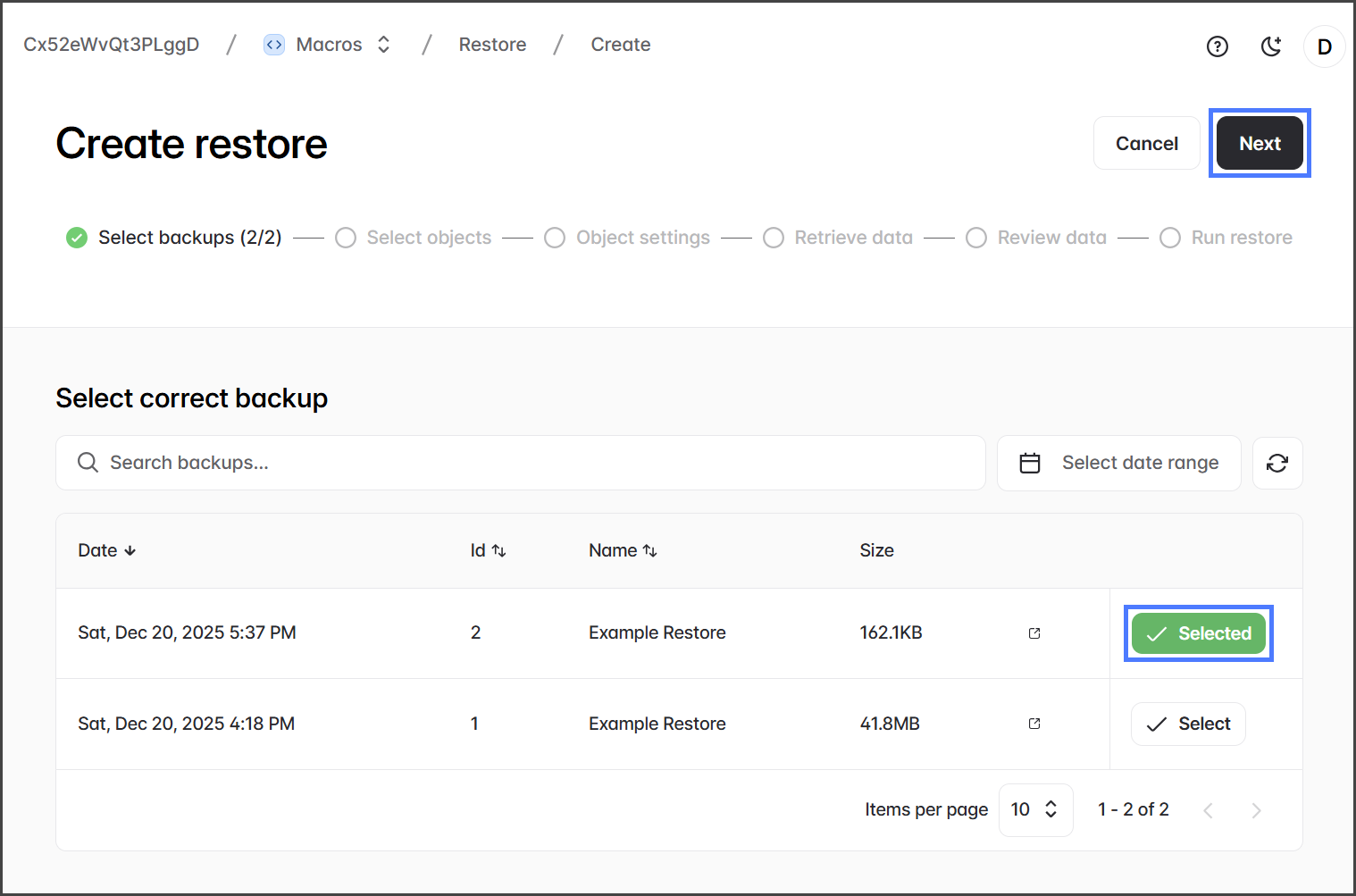1356x896 pixels.
Task: Cancel the restore creation
Action: 1146,143
